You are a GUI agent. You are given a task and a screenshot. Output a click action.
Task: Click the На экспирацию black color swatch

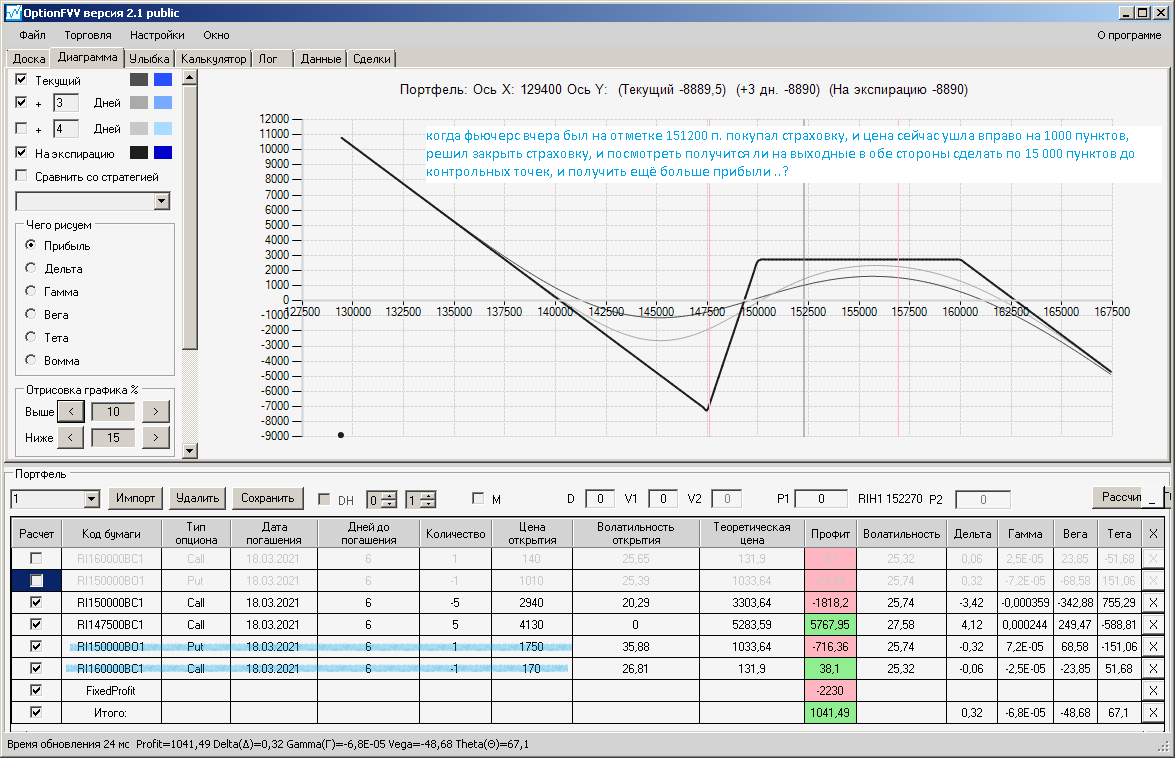[x=139, y=153]
